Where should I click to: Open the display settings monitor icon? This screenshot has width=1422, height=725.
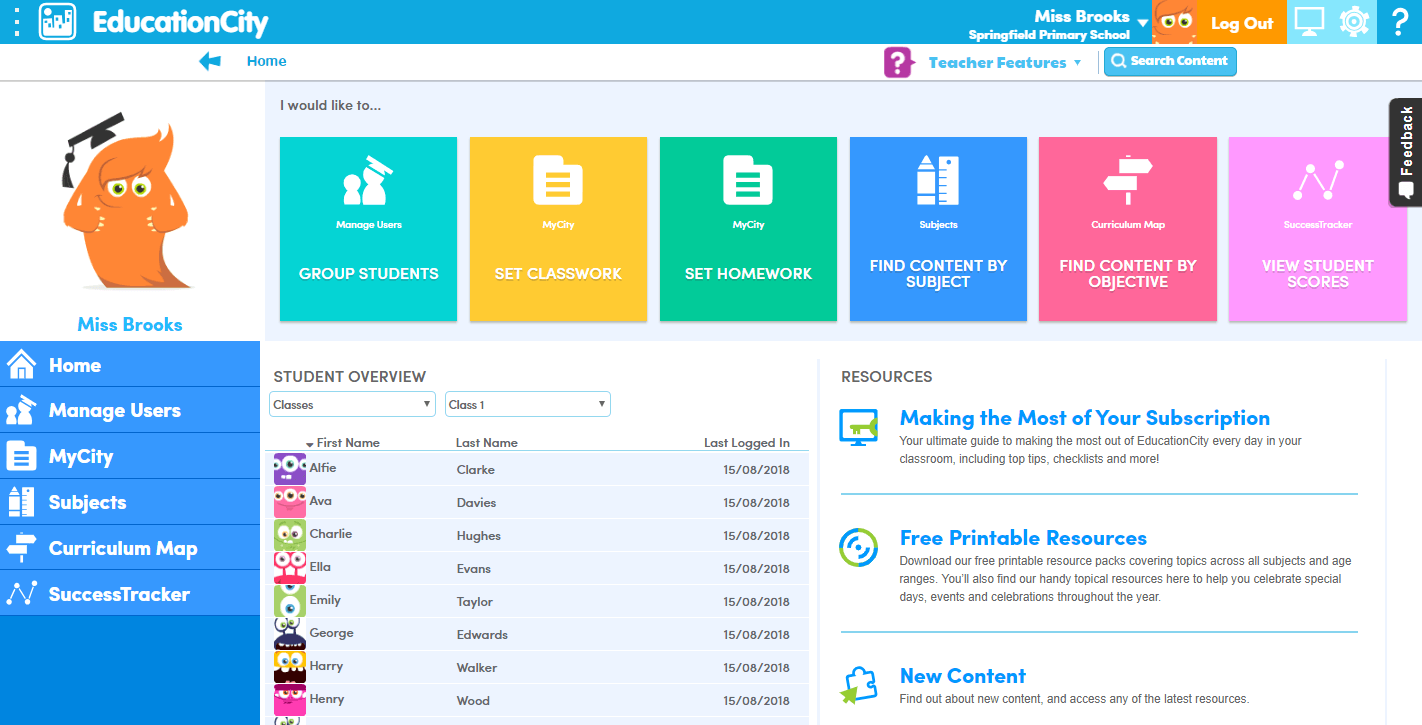[x=1311, y=21]
